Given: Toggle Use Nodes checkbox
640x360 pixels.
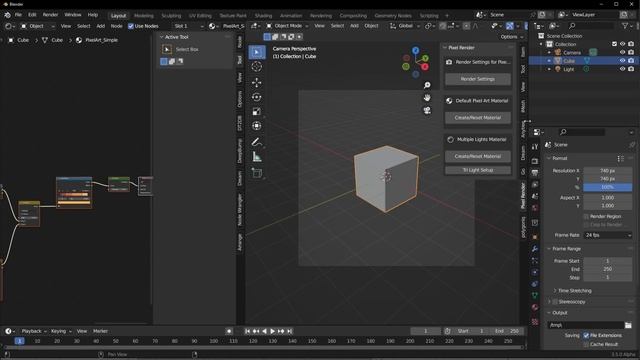Looking at the screenshot, I should (x=131, y=26).
